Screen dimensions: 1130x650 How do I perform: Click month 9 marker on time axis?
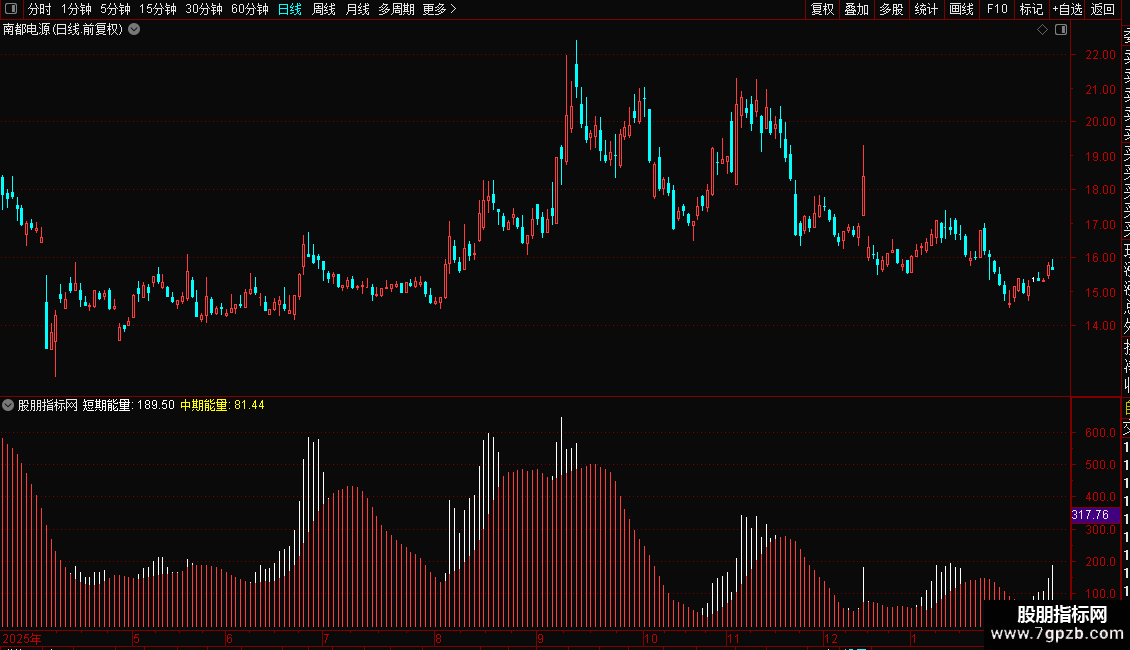point(540,638)
